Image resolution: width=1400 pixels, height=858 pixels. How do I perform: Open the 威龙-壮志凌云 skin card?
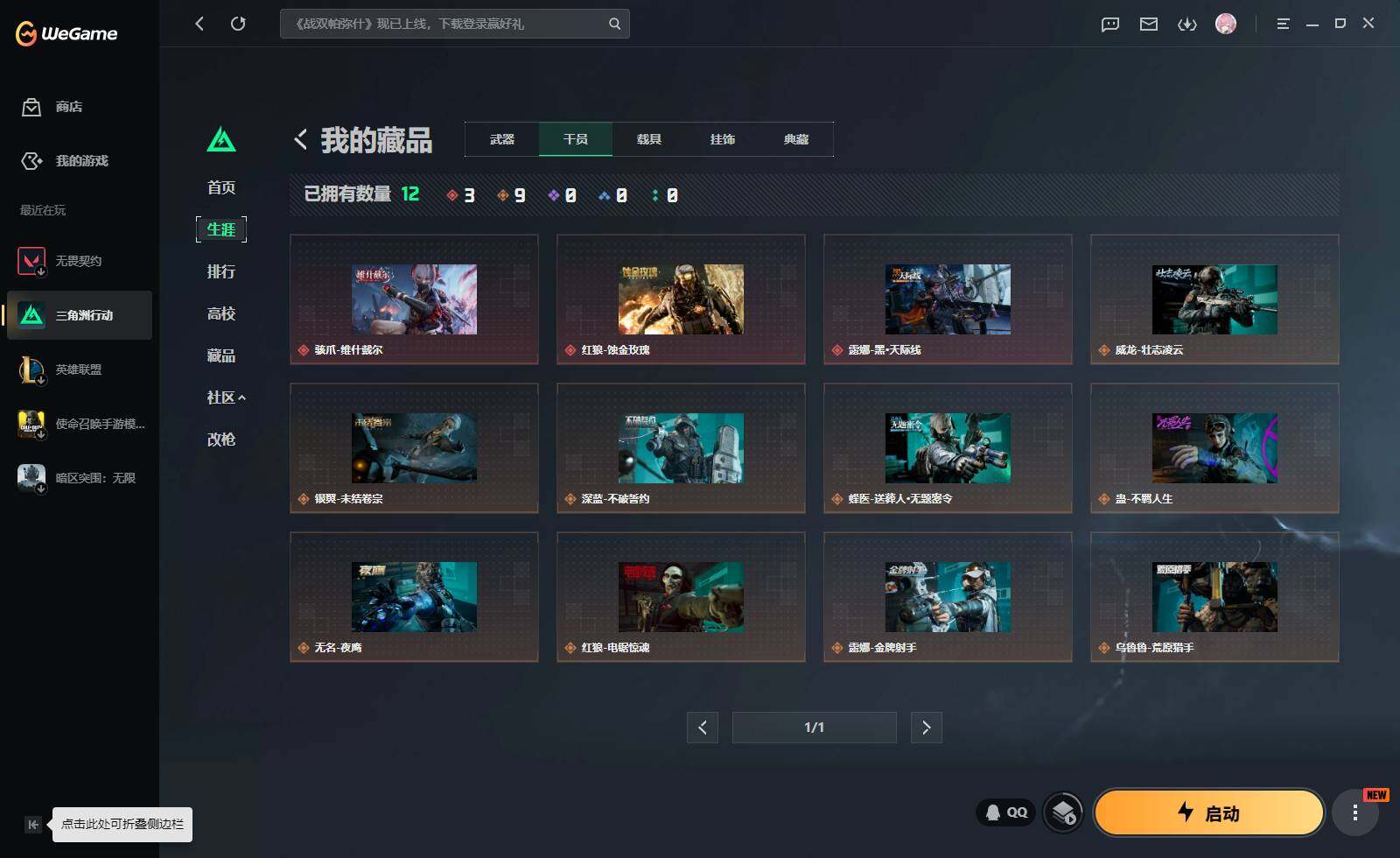click(1214, 299)
